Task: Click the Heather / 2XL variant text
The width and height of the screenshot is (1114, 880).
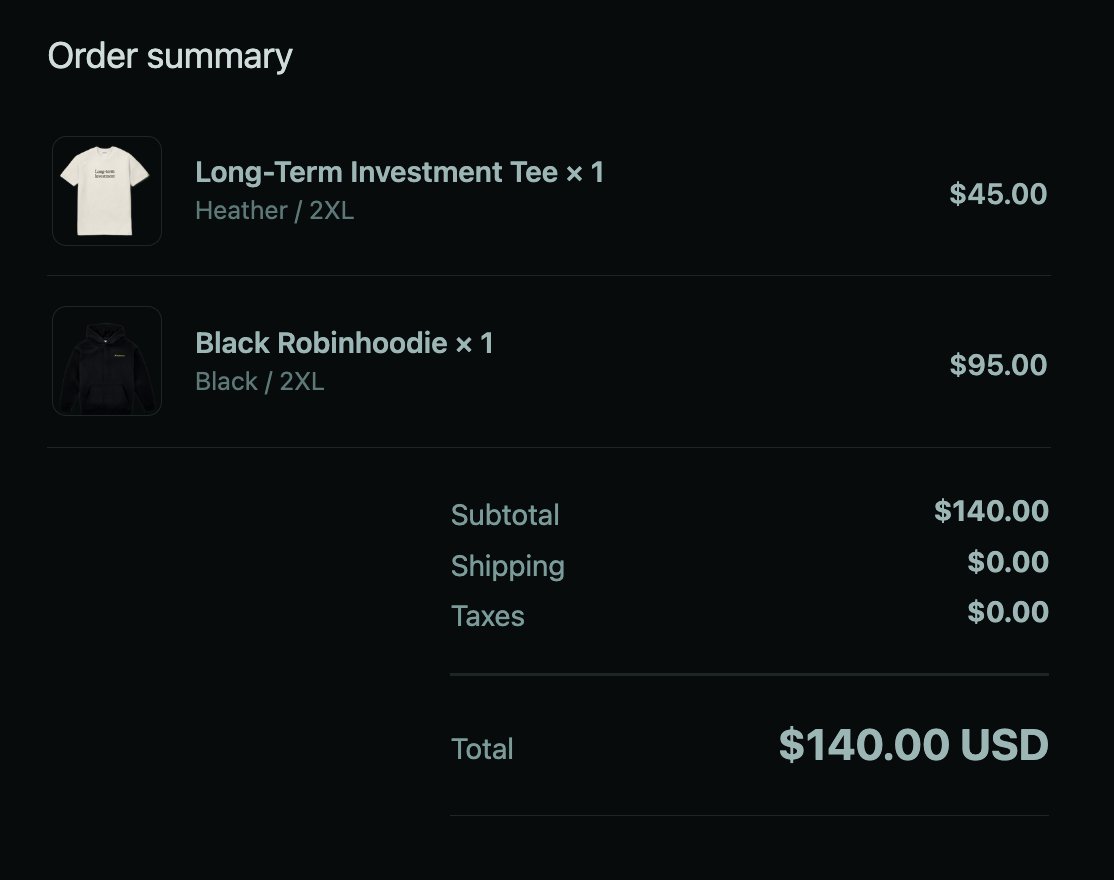Action: pos(274,211)
